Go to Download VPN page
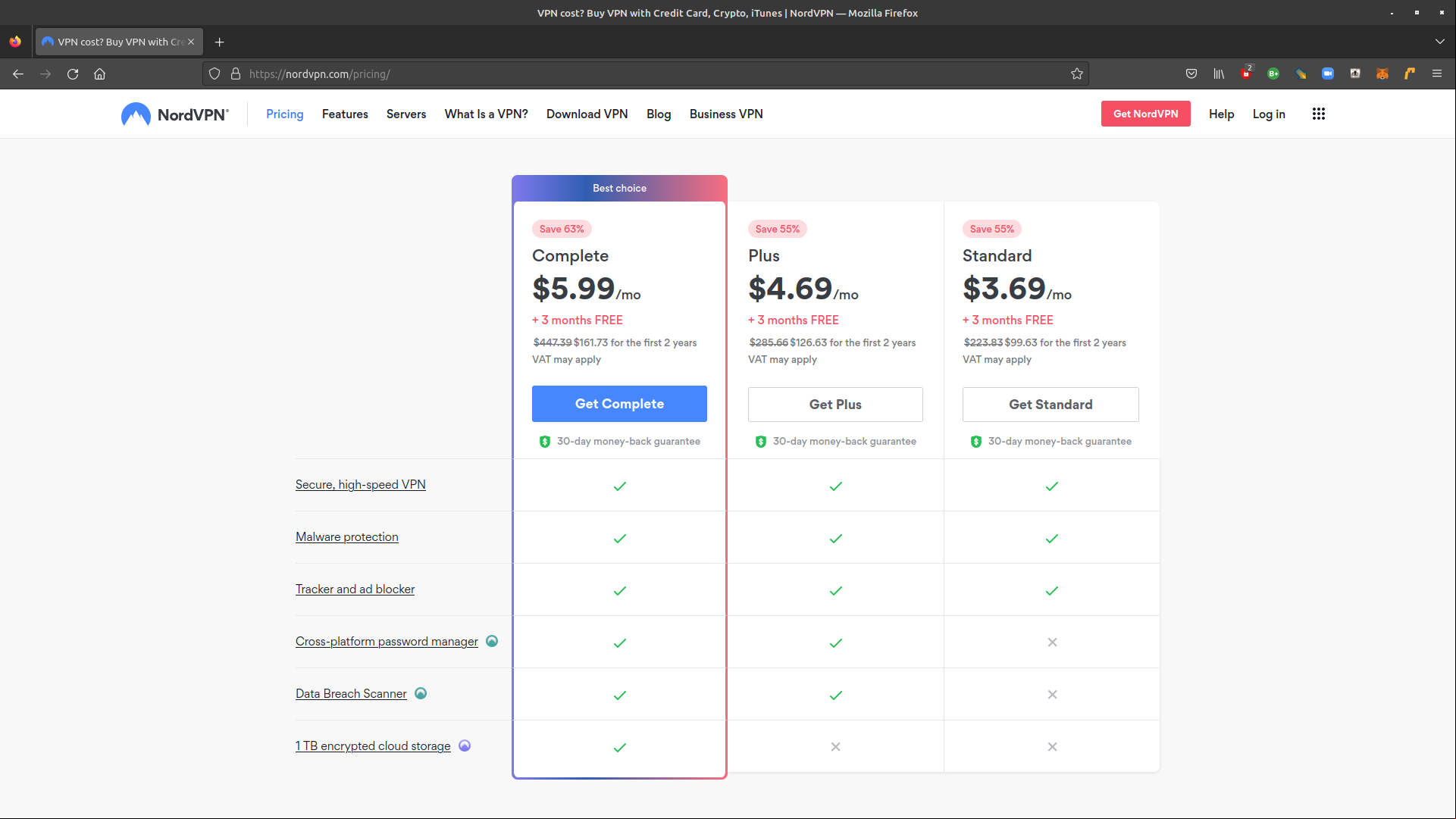 point(587,114)
